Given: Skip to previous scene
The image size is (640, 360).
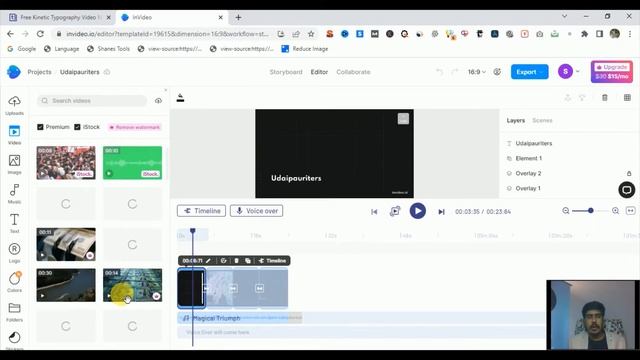Looking at the screenshot, I should click(x=374, y=211).
